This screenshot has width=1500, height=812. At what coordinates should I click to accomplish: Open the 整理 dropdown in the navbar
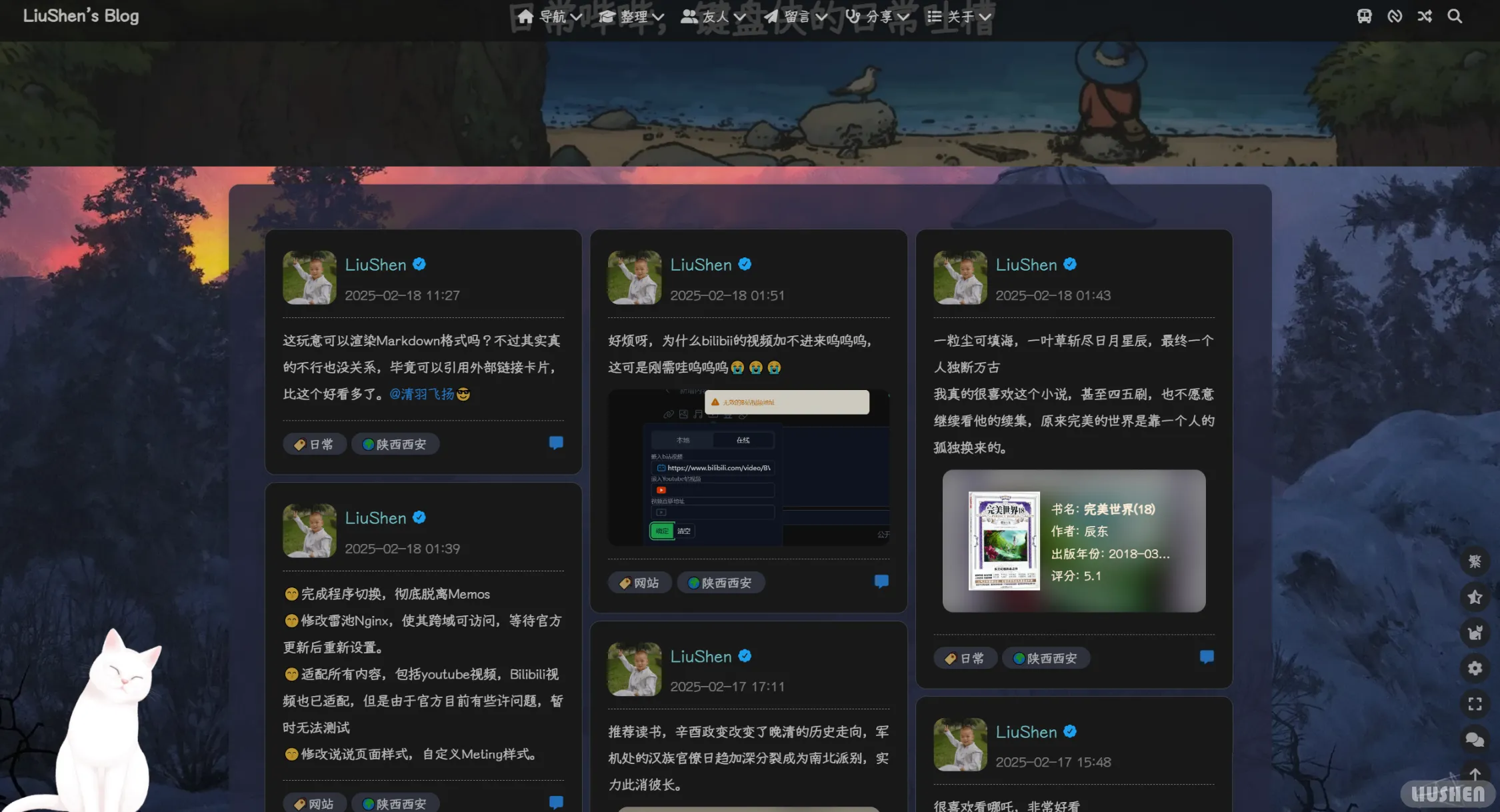click(x=633, y=16)
